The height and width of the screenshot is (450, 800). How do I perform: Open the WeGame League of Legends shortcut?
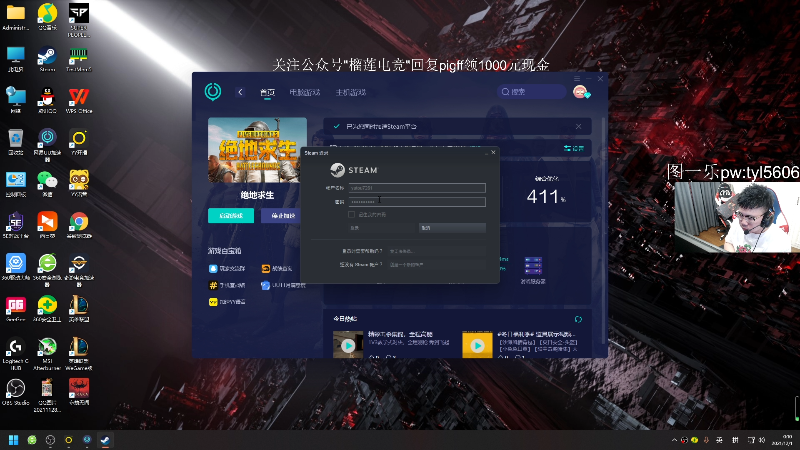point(79,353)
